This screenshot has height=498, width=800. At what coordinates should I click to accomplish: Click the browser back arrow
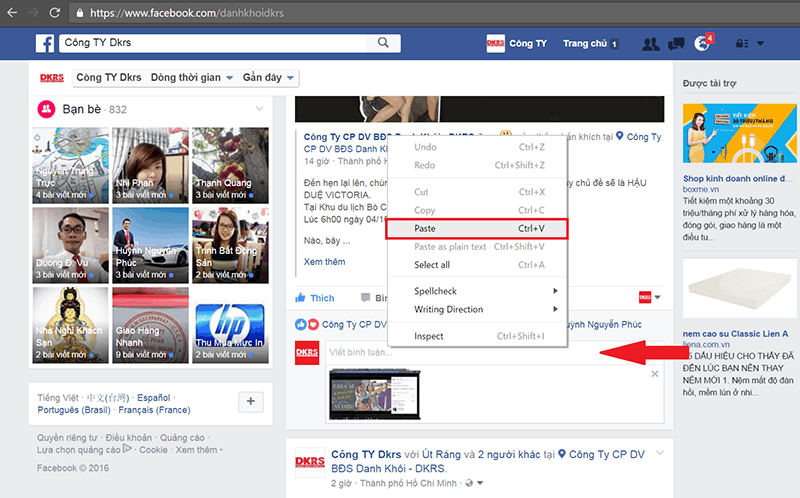(12, 13)
